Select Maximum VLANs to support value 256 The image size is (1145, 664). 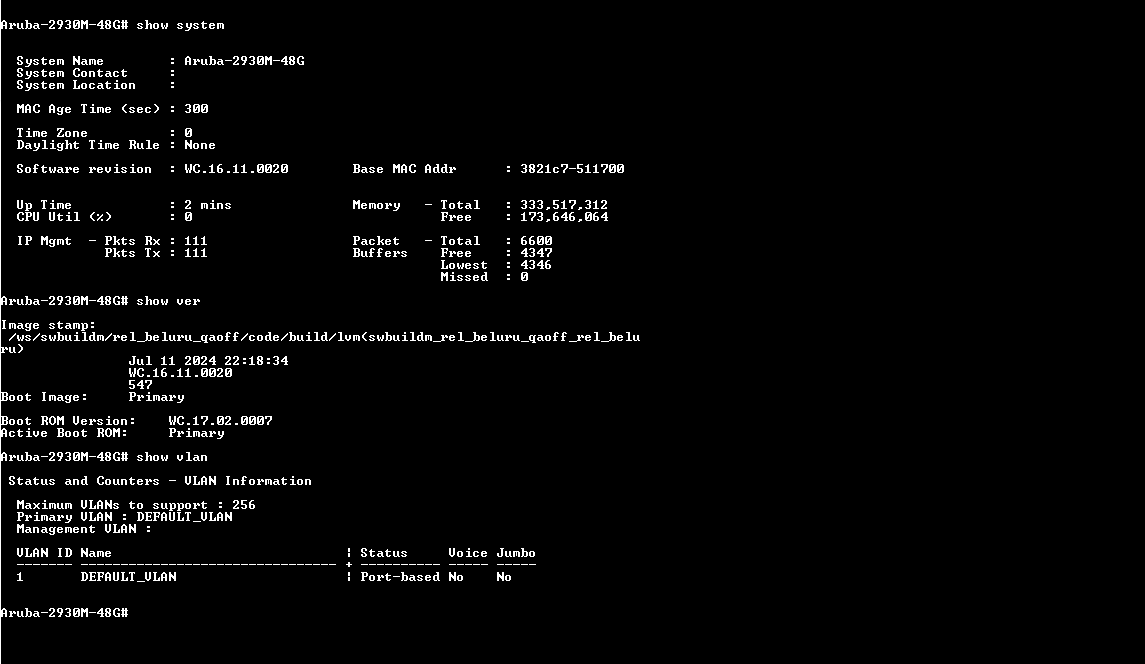point(244,505)
